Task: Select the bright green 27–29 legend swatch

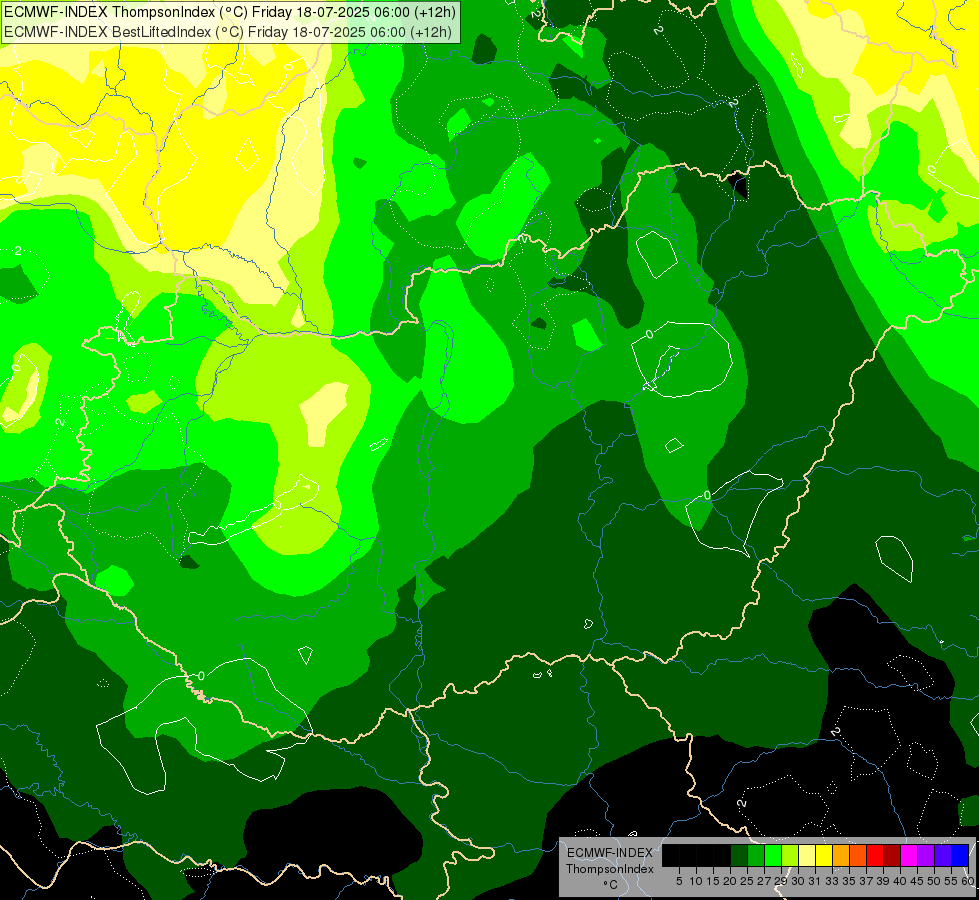Action: pos(772,855)
